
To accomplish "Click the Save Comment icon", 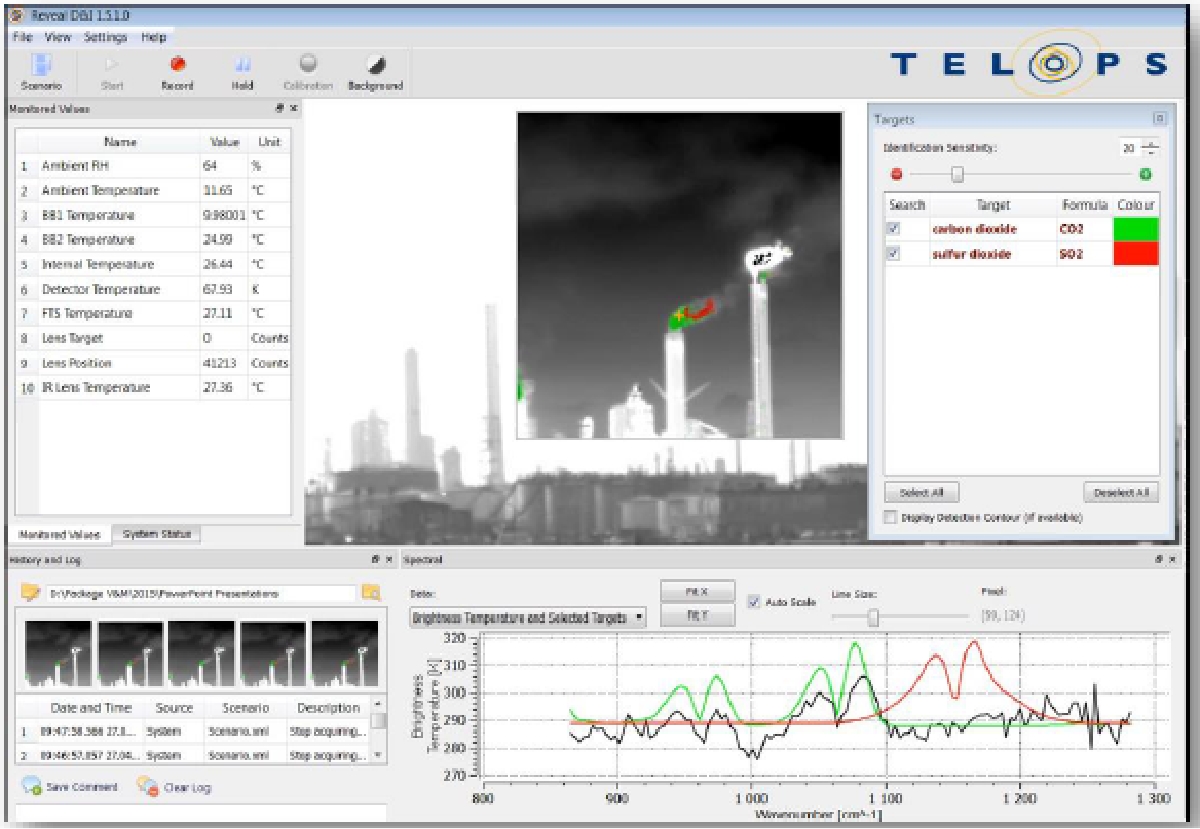I will tap(31, 787).
